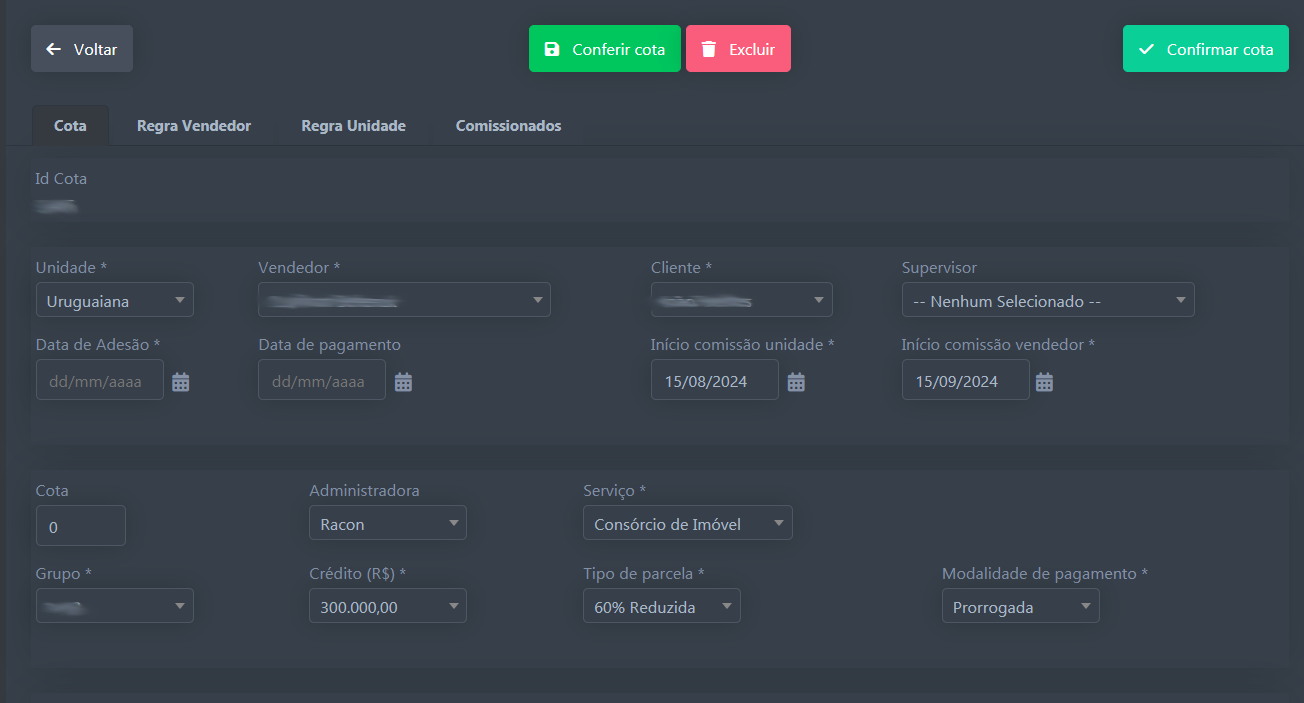
Task: Click the Excluir delete button
Action: 738,49
